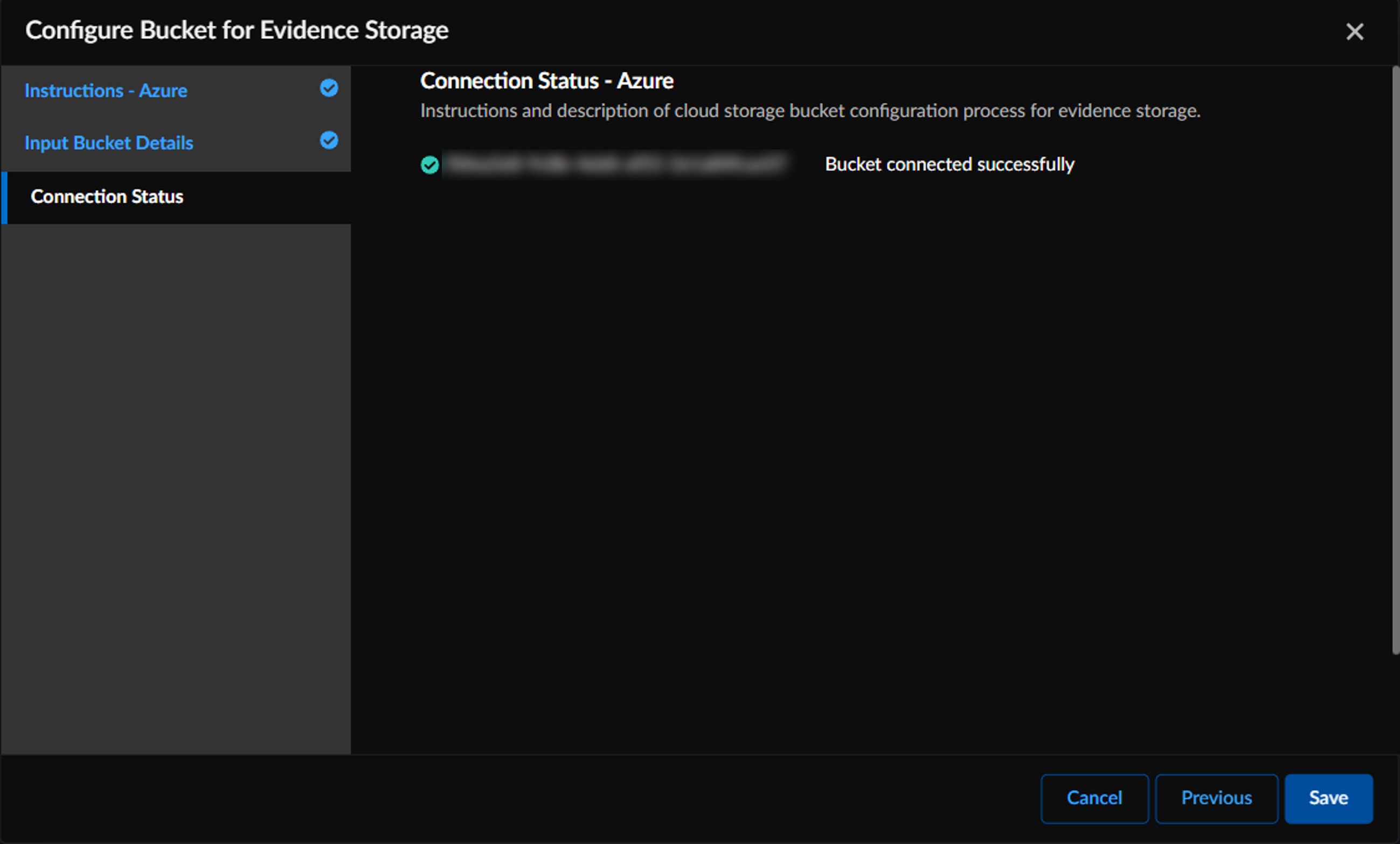Select the Connection Status step

point(107,197)
